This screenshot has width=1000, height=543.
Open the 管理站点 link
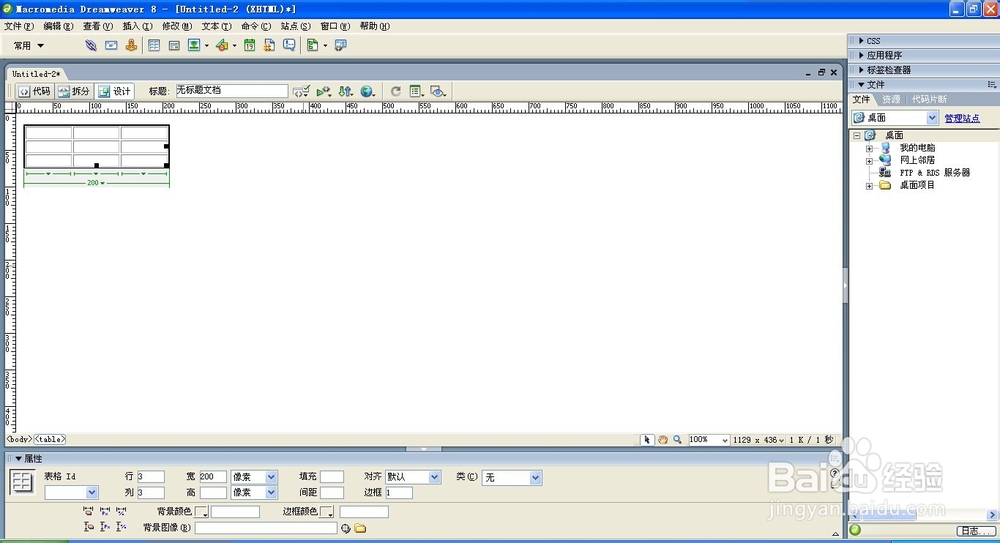click(x=962, y=118)
